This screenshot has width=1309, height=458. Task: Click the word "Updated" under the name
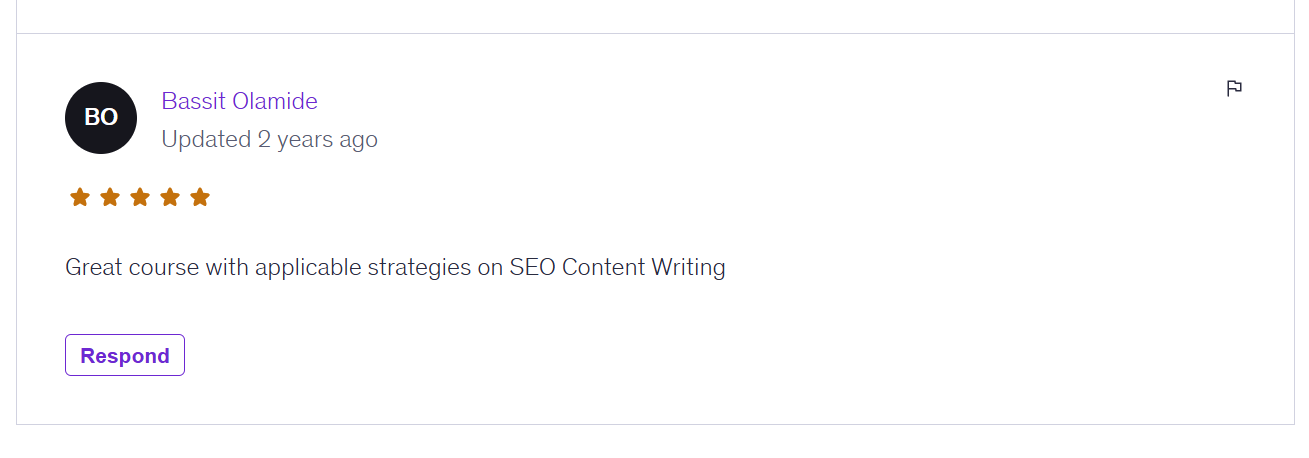point(206,139)
